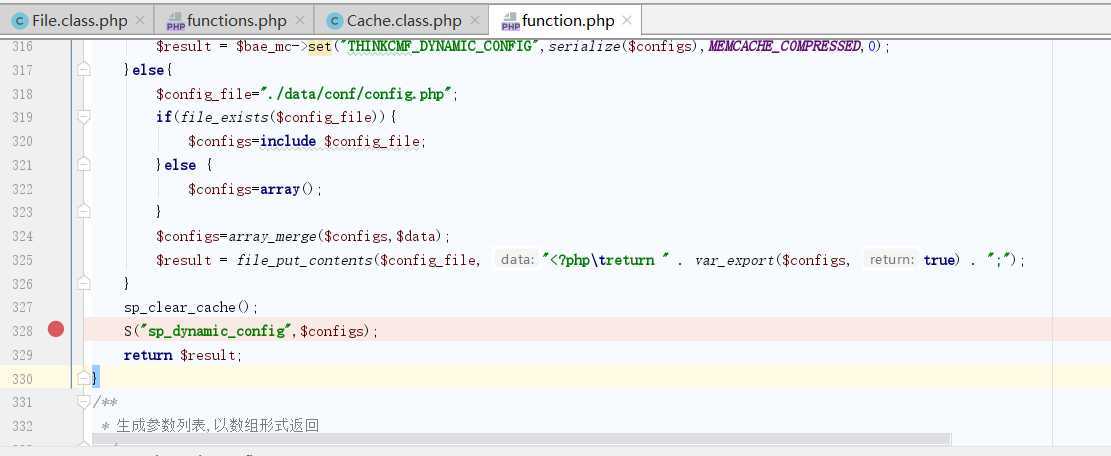Click the MEMCACHE_COMPRESSED constant
This screenshot has height=456, width=1111.
pos(784,46)
